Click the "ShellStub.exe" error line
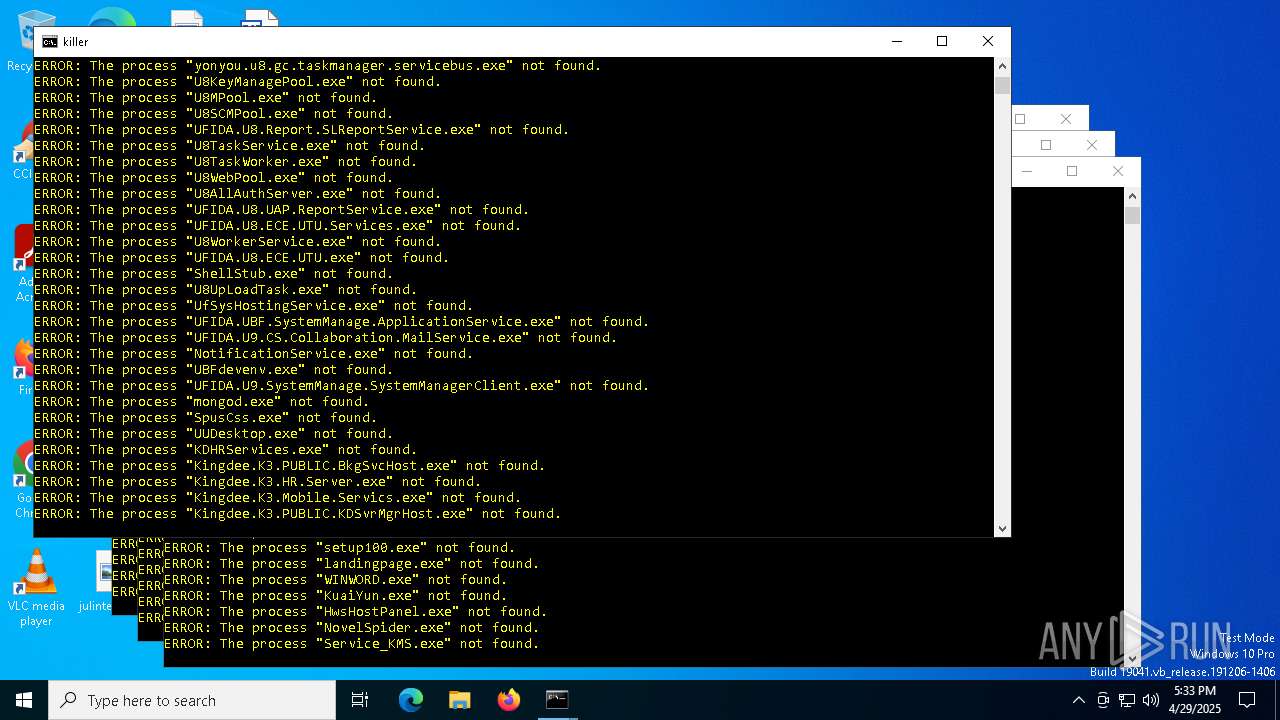 213,274
